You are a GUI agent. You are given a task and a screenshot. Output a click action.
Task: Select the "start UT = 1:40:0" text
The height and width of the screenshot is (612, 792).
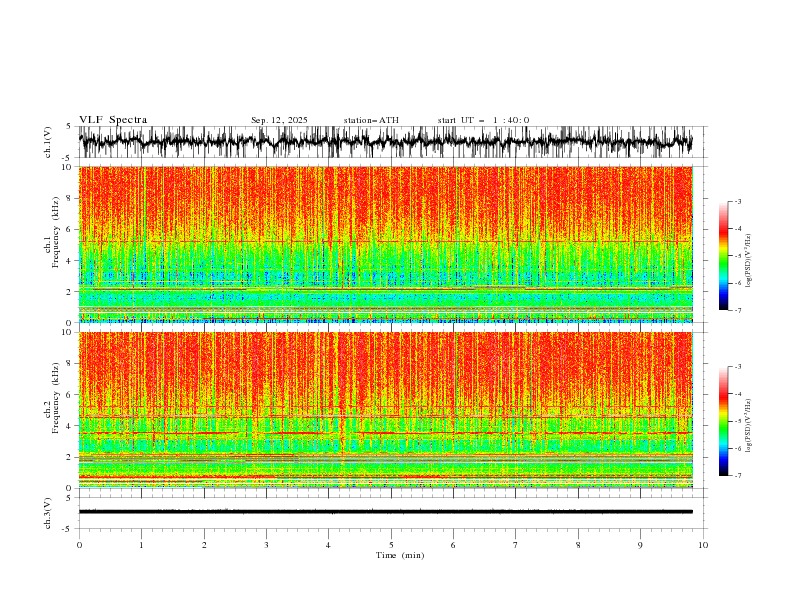coord(483,120)
